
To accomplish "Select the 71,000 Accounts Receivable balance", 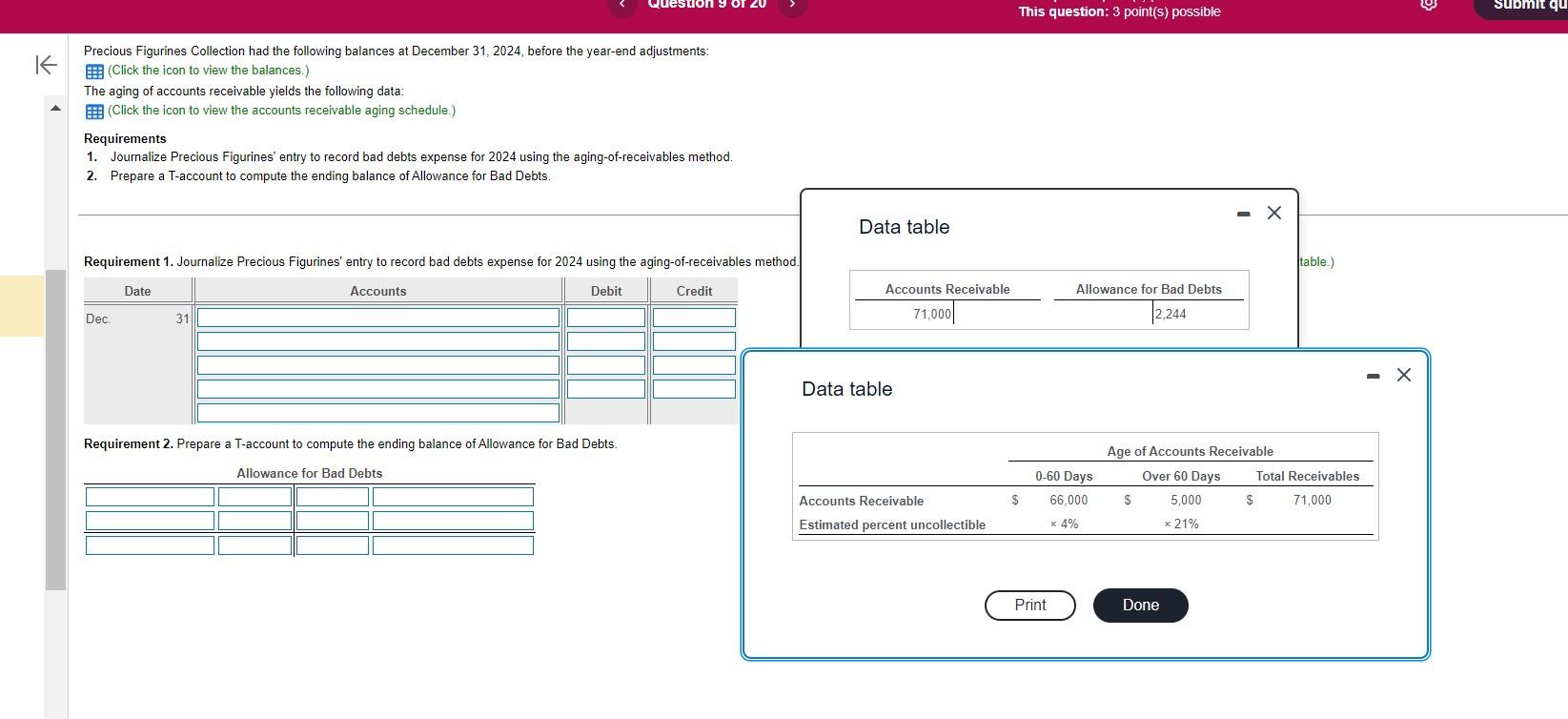I will (932, 314).
